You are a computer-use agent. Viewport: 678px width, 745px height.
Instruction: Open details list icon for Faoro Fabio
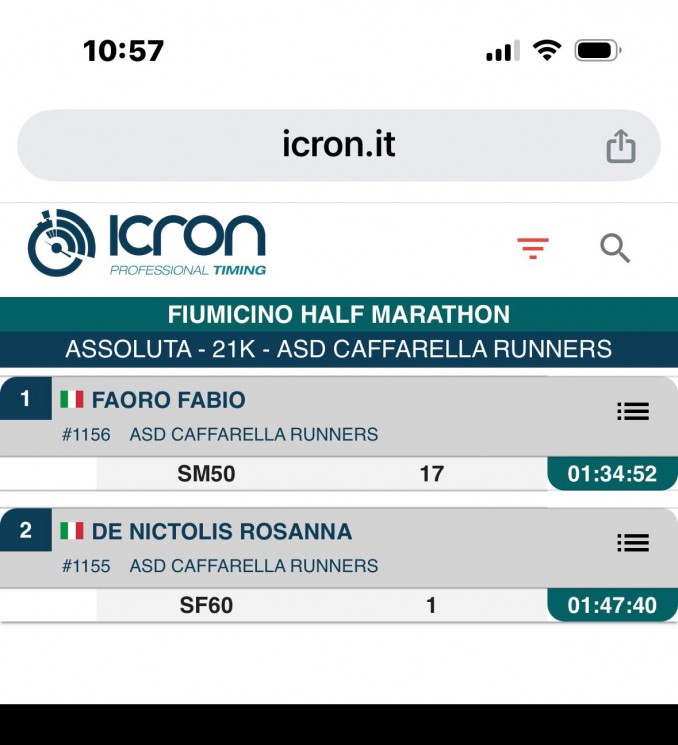633,411
